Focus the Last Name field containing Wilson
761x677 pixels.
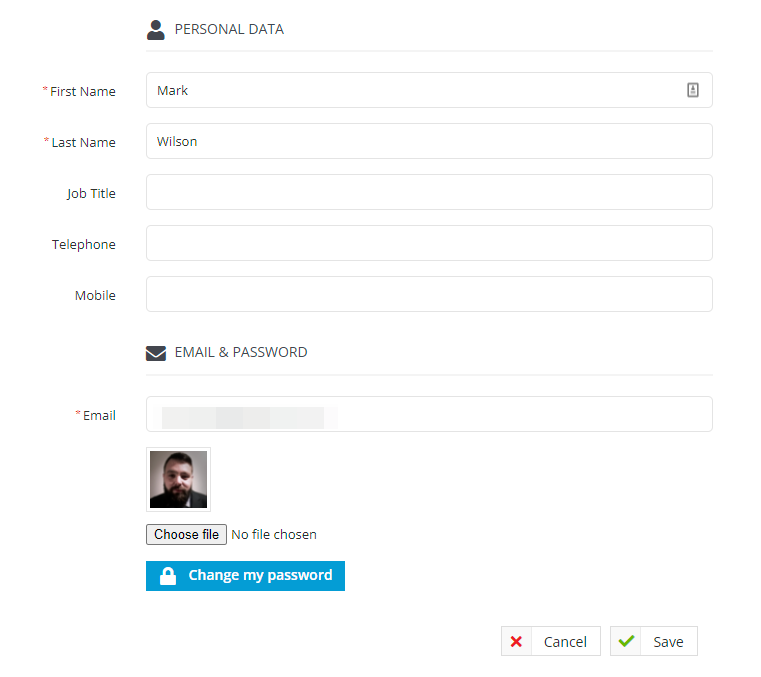(x=429, y=141)
